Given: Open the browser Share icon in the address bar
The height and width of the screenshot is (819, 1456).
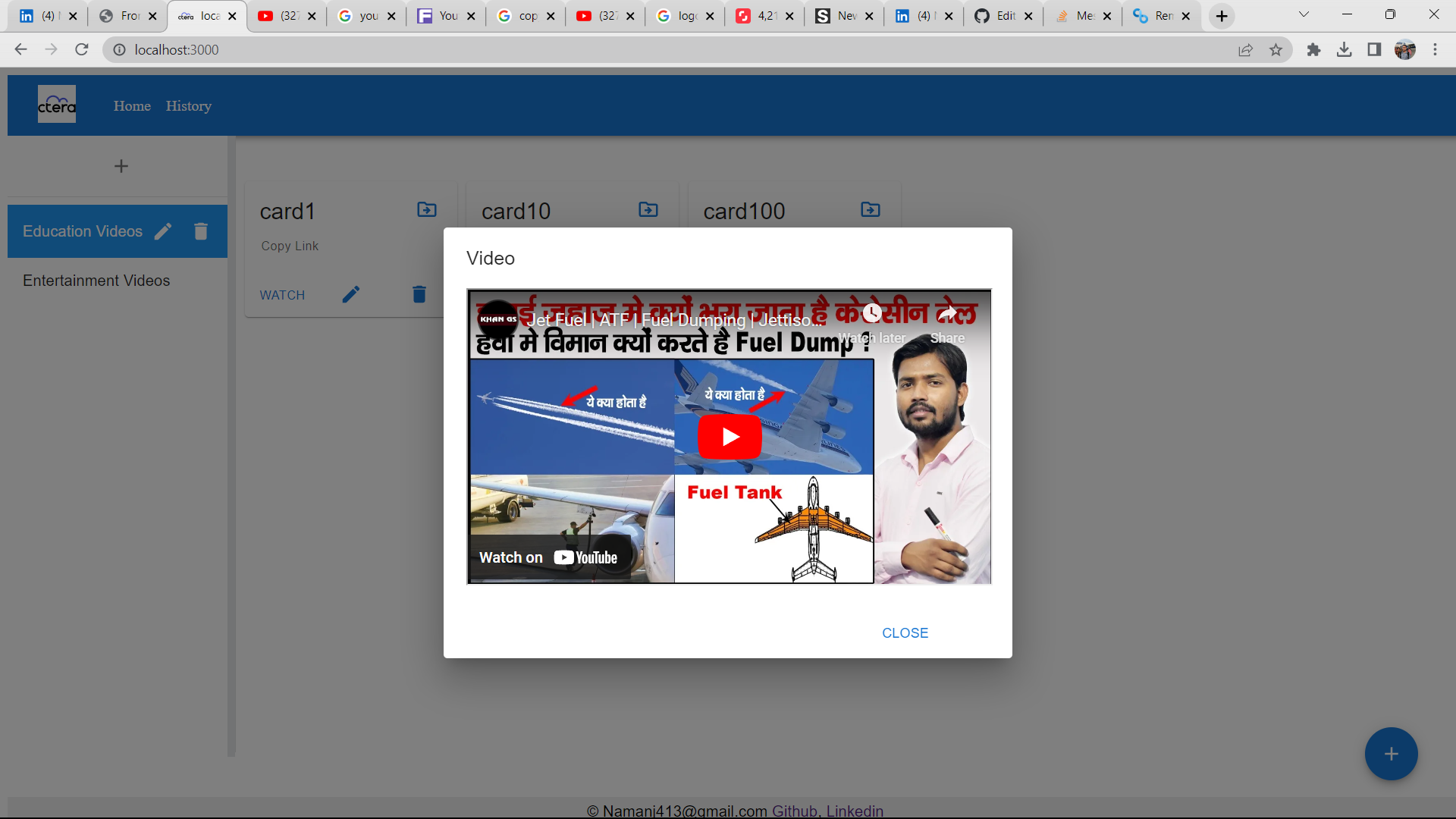Looking at the screenshot, I should (1245, 49).
